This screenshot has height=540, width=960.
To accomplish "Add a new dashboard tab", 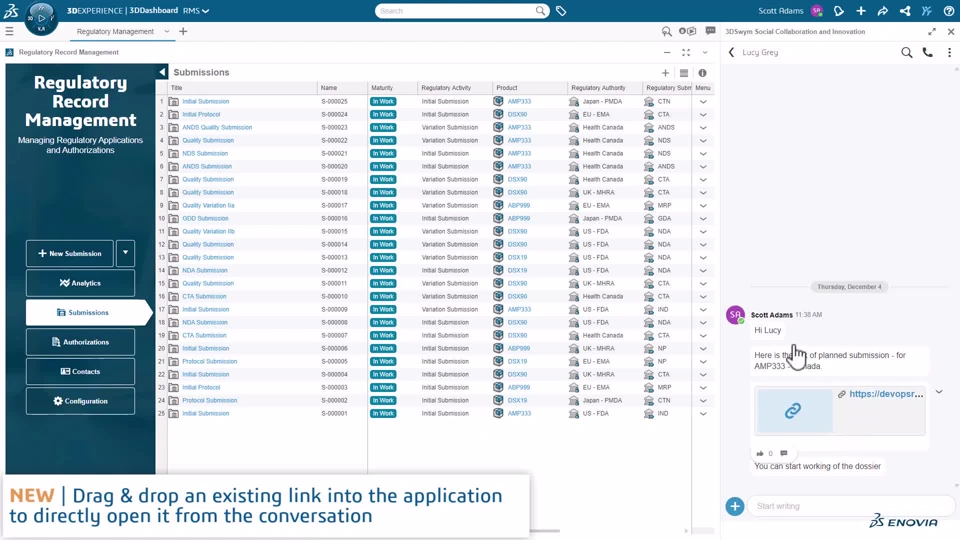I will 183,31.
